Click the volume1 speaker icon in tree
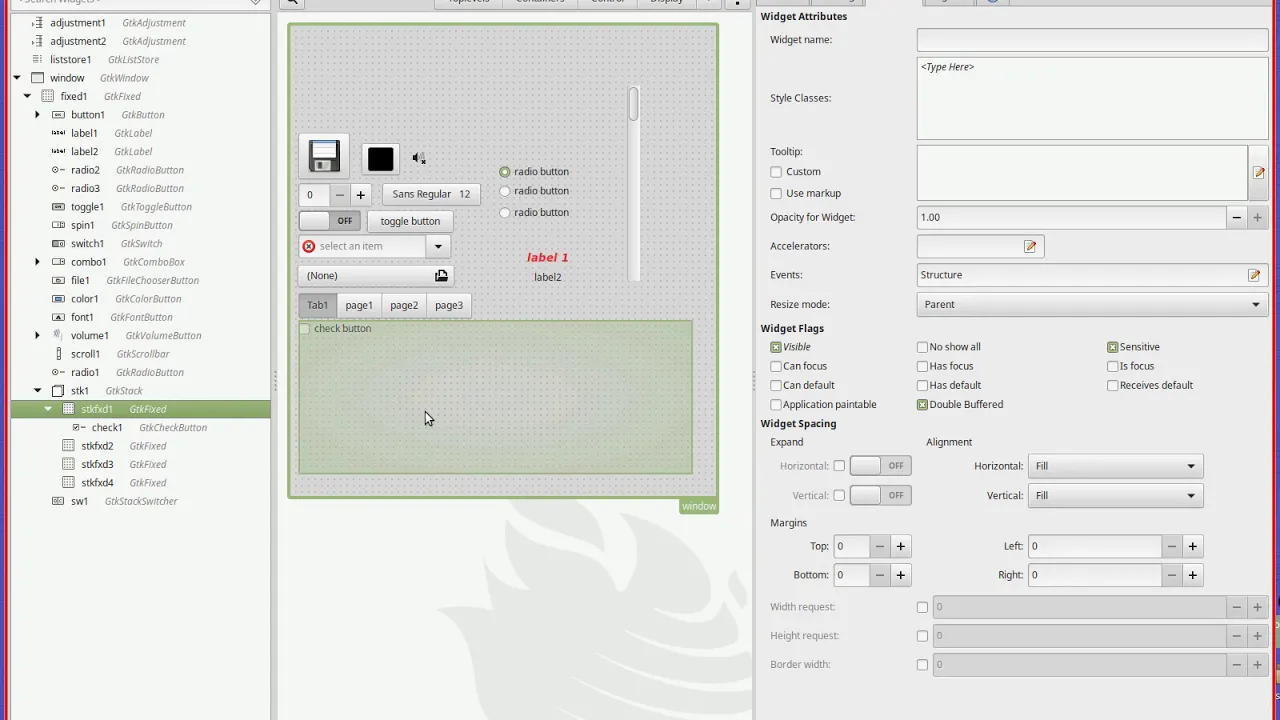 pos(58,335)
